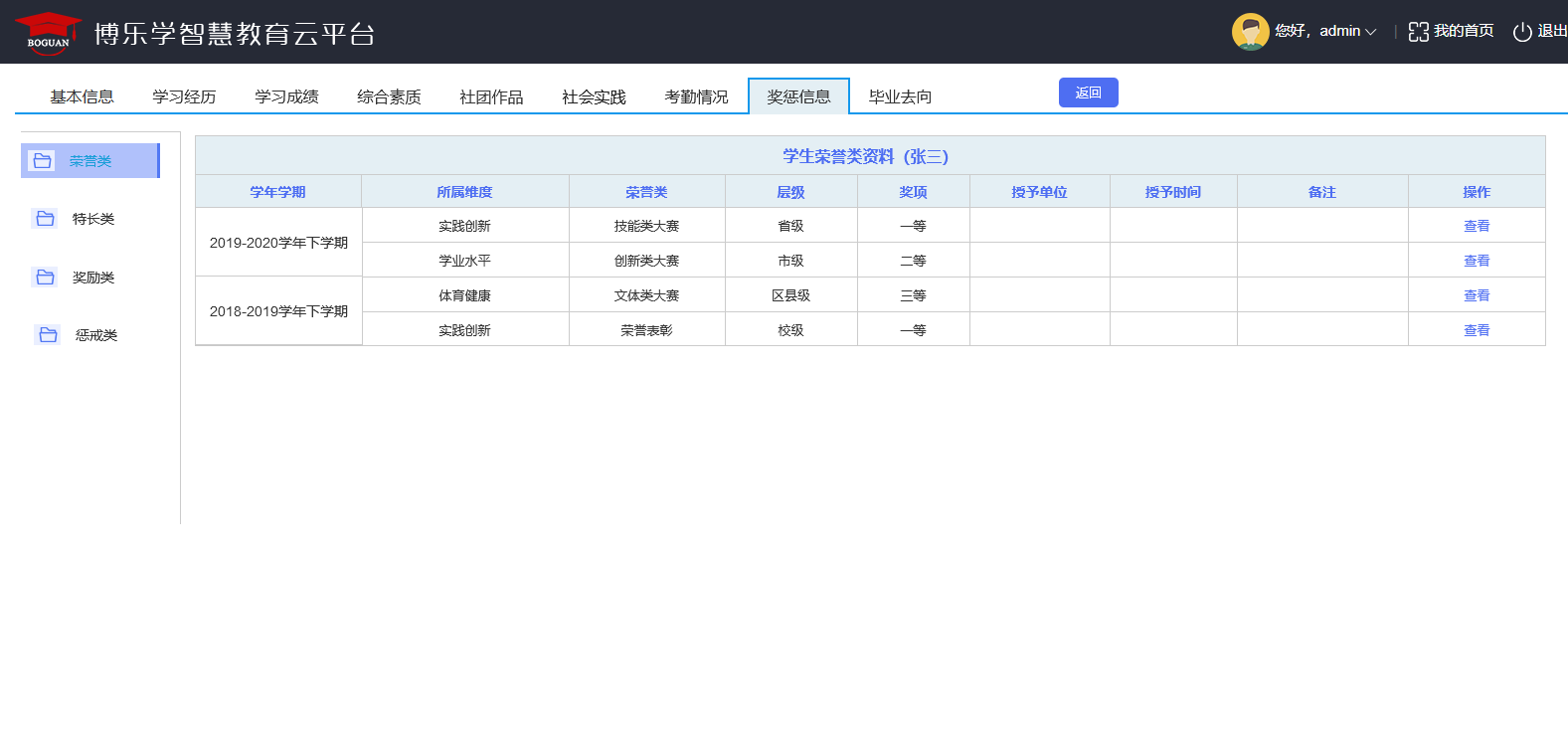Click the 省级 cell
This screenshot has height=745, width=1568.
791,226
